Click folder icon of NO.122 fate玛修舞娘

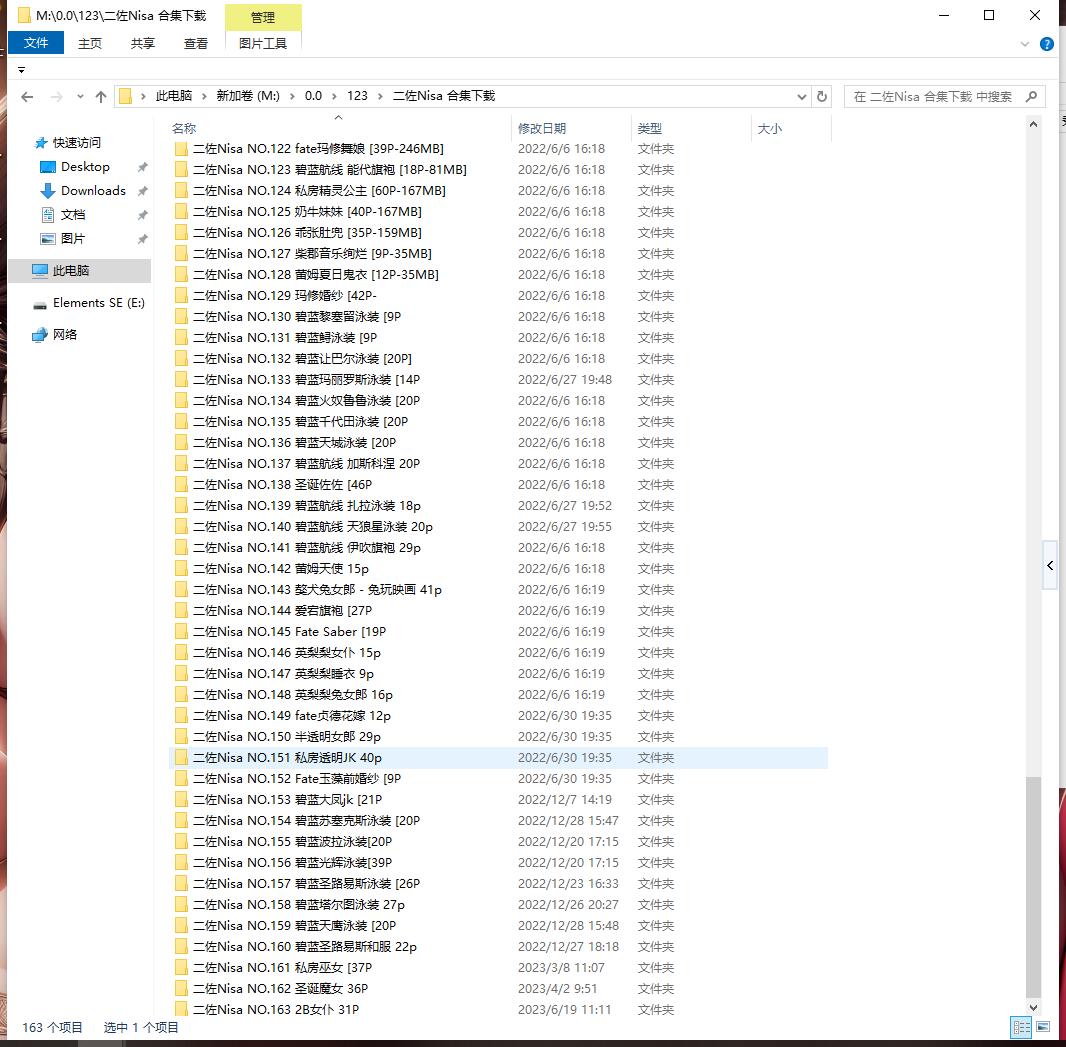coord(182,149)
